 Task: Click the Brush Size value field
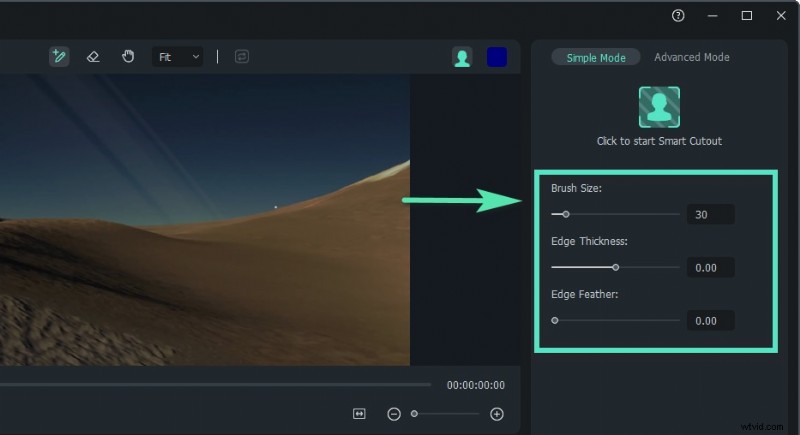coord(709,214)
